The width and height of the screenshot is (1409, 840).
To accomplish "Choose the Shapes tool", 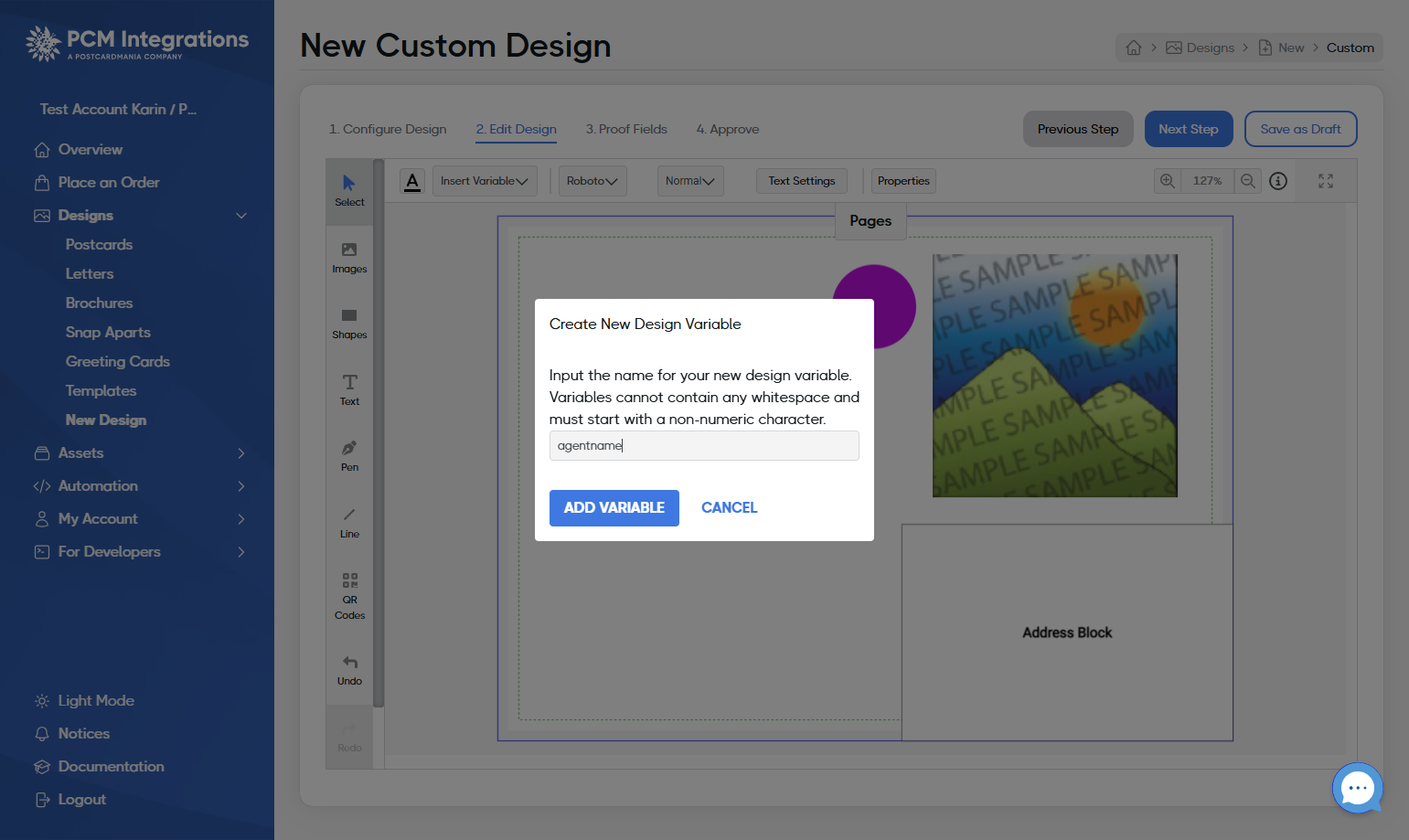I will coord(349,324).
